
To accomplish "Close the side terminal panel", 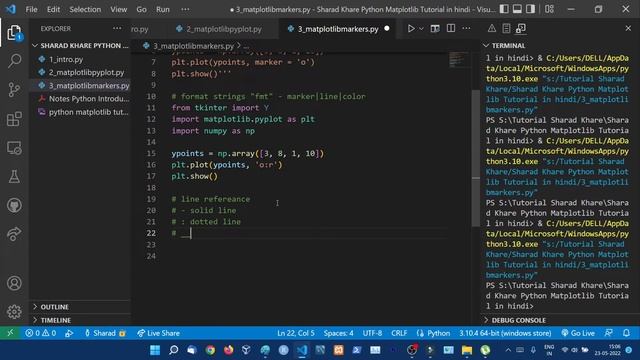I will (x=628, y=28).
